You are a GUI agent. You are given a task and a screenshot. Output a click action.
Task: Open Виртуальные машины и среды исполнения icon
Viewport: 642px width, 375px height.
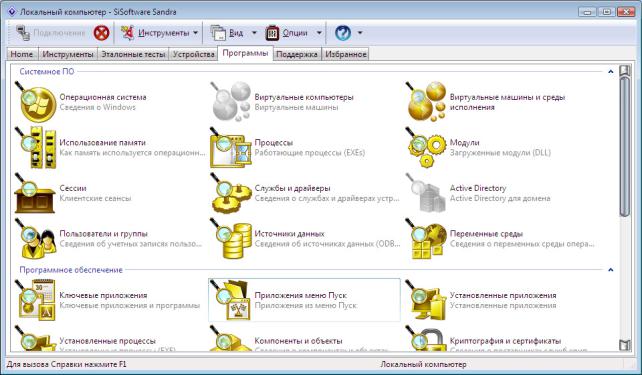point(426,102)
